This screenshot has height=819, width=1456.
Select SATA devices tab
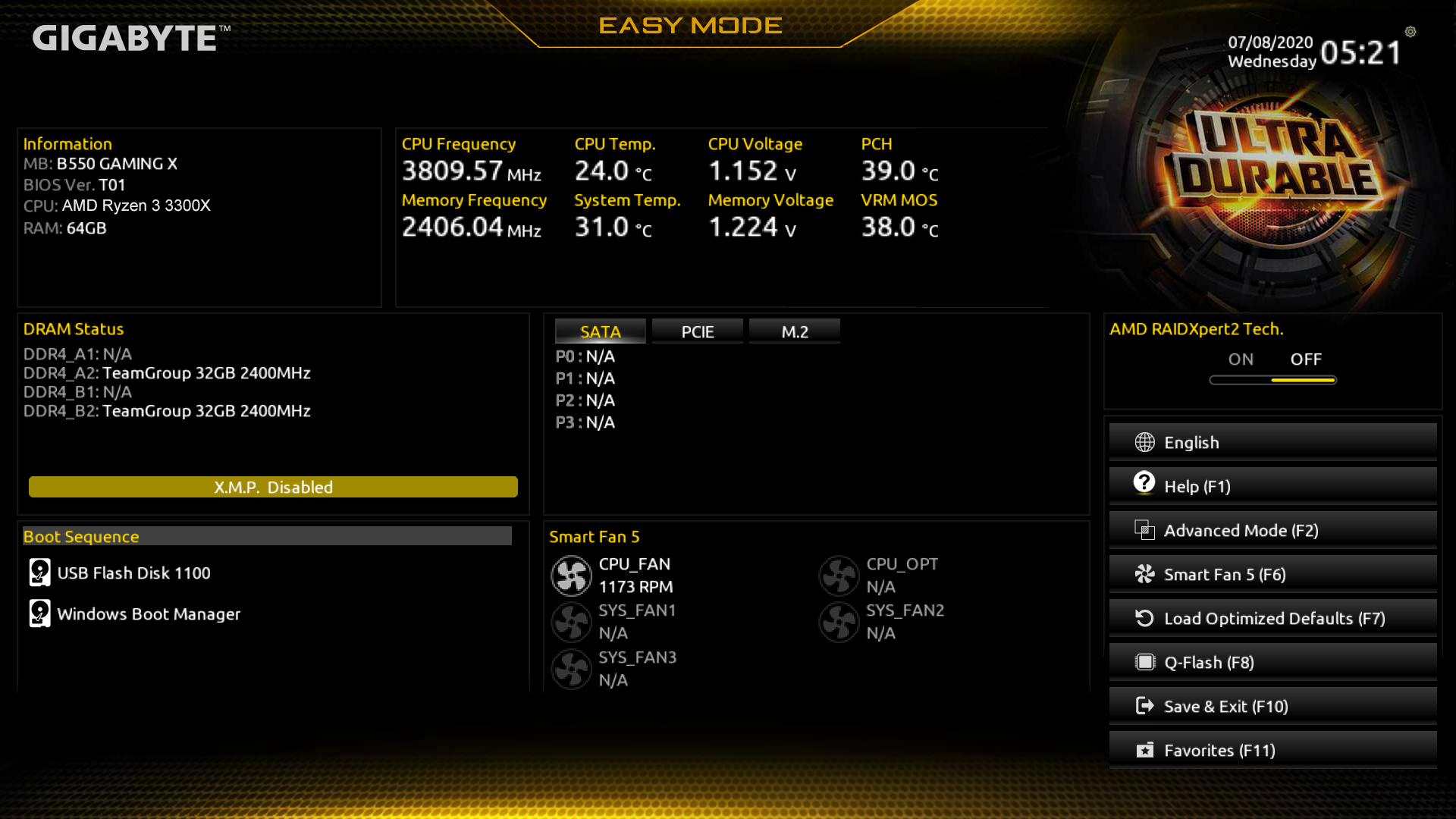599,331
